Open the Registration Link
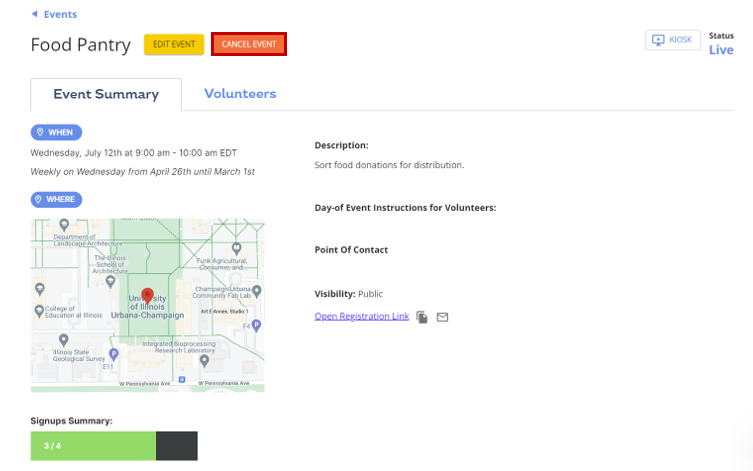 (361, 316)
